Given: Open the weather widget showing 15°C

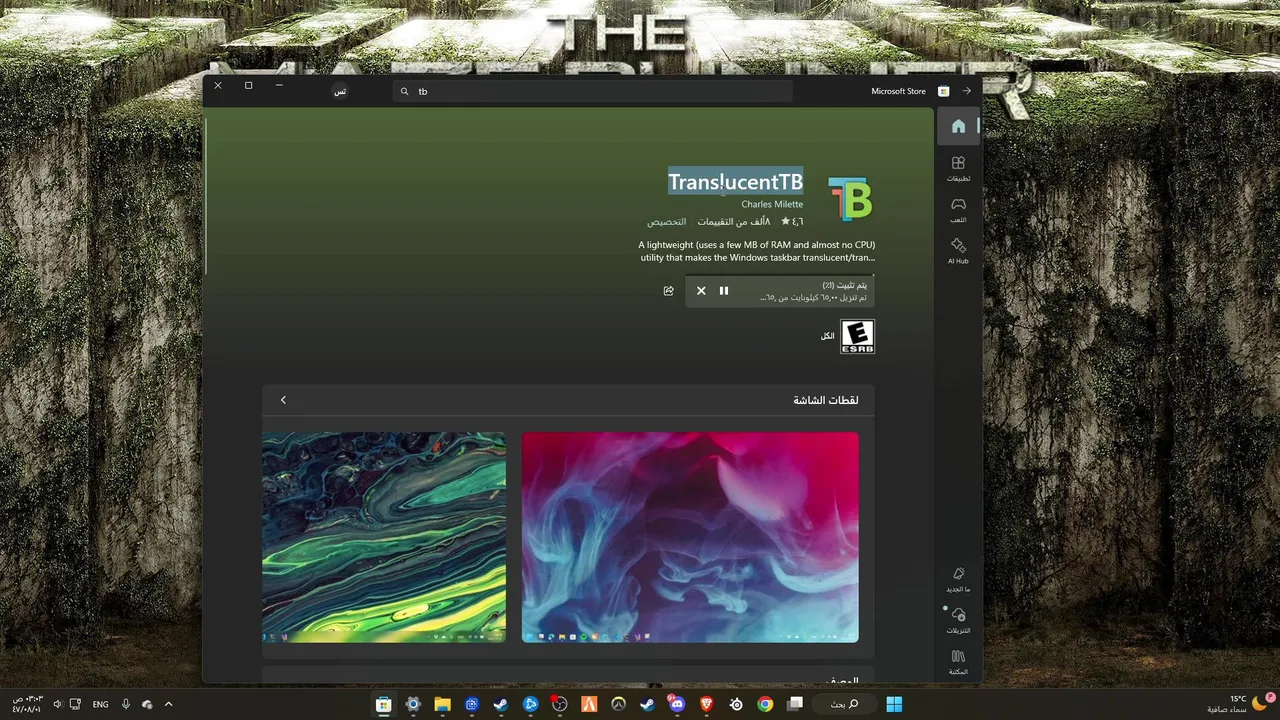Looking at the screenshot, I should [1240, 704].
